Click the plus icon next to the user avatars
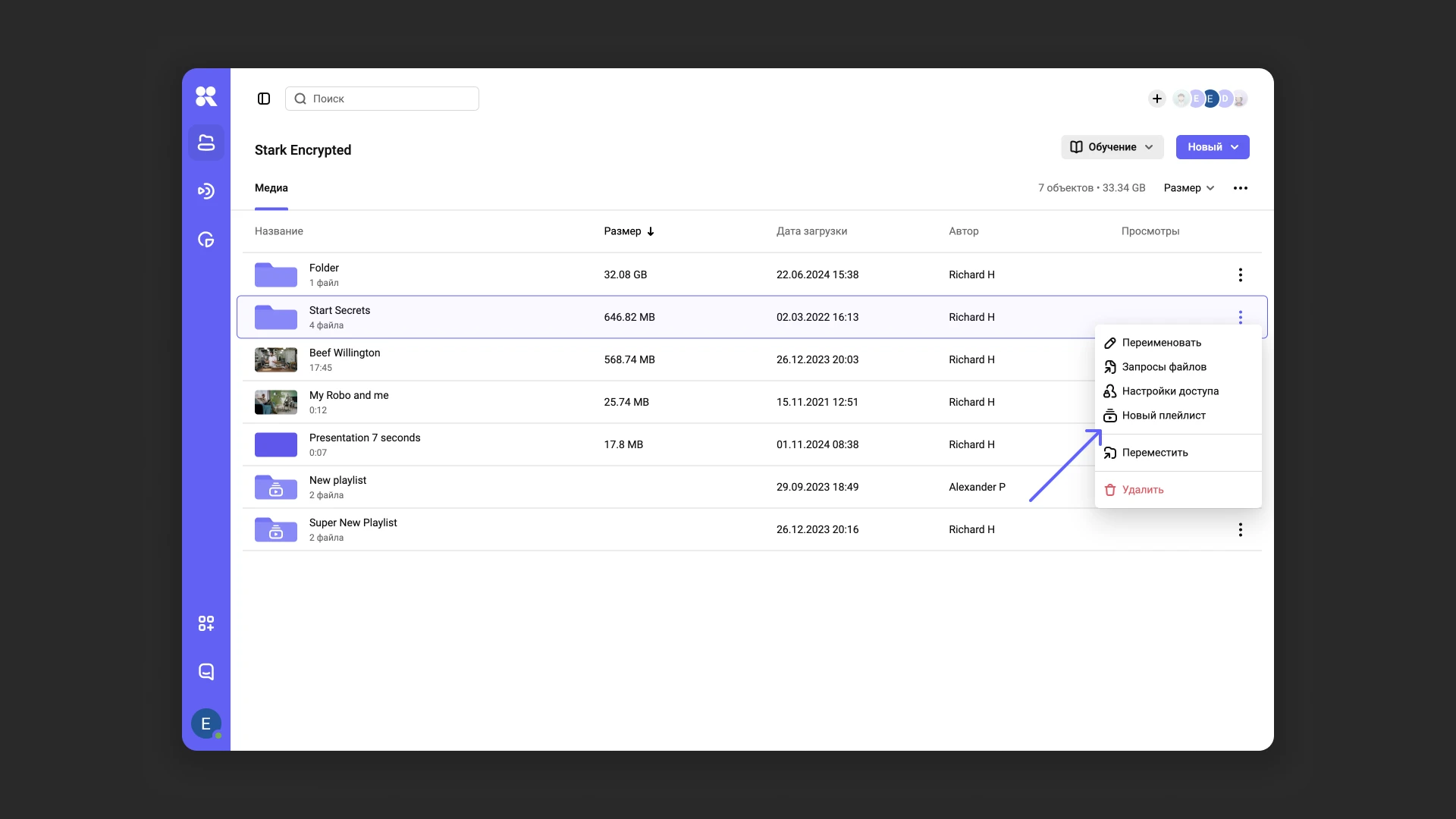The image size is (1456, 819). [x=1156, y=99]
